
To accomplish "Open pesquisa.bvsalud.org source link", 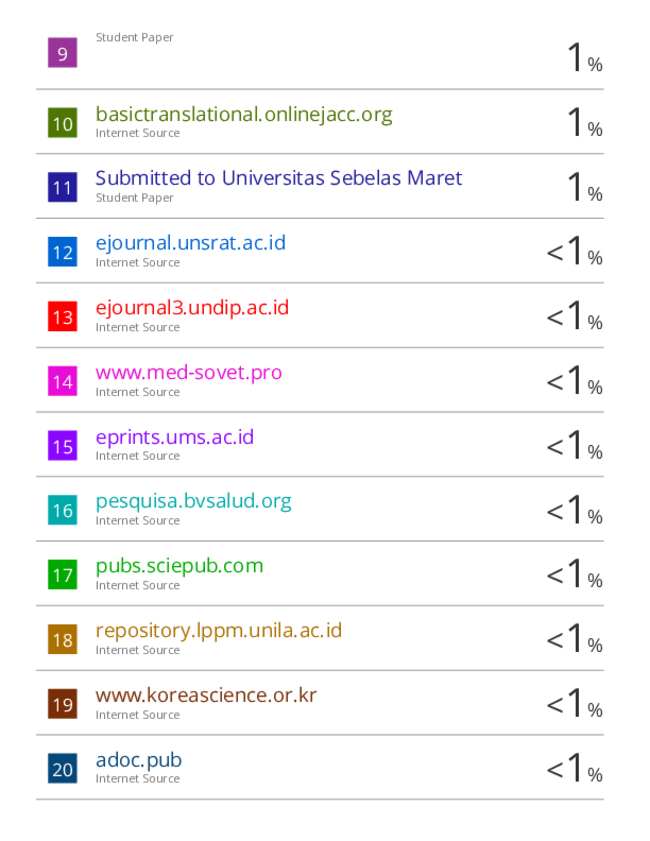I will (x=193, y=501).
